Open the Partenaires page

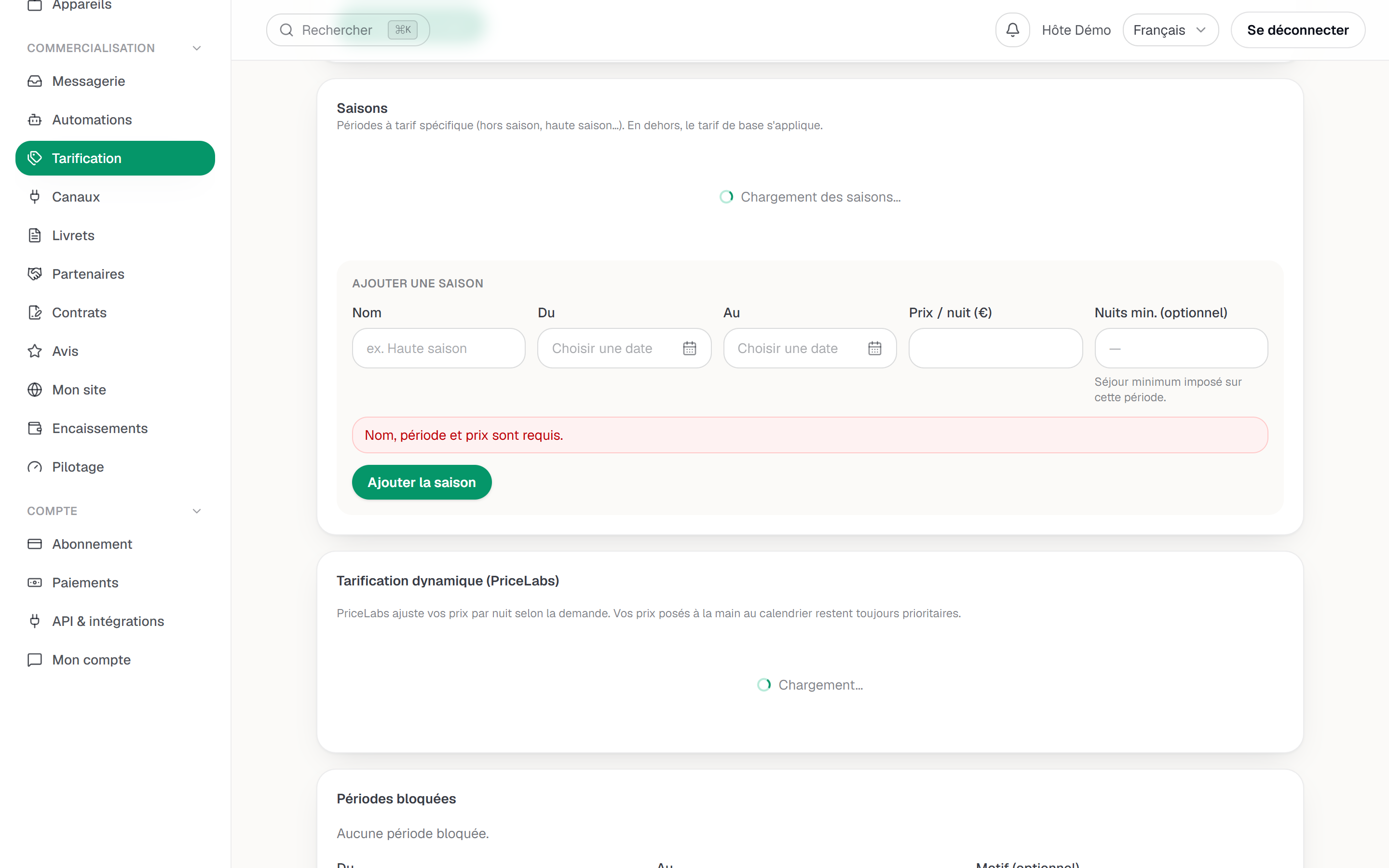pos(115,274)
